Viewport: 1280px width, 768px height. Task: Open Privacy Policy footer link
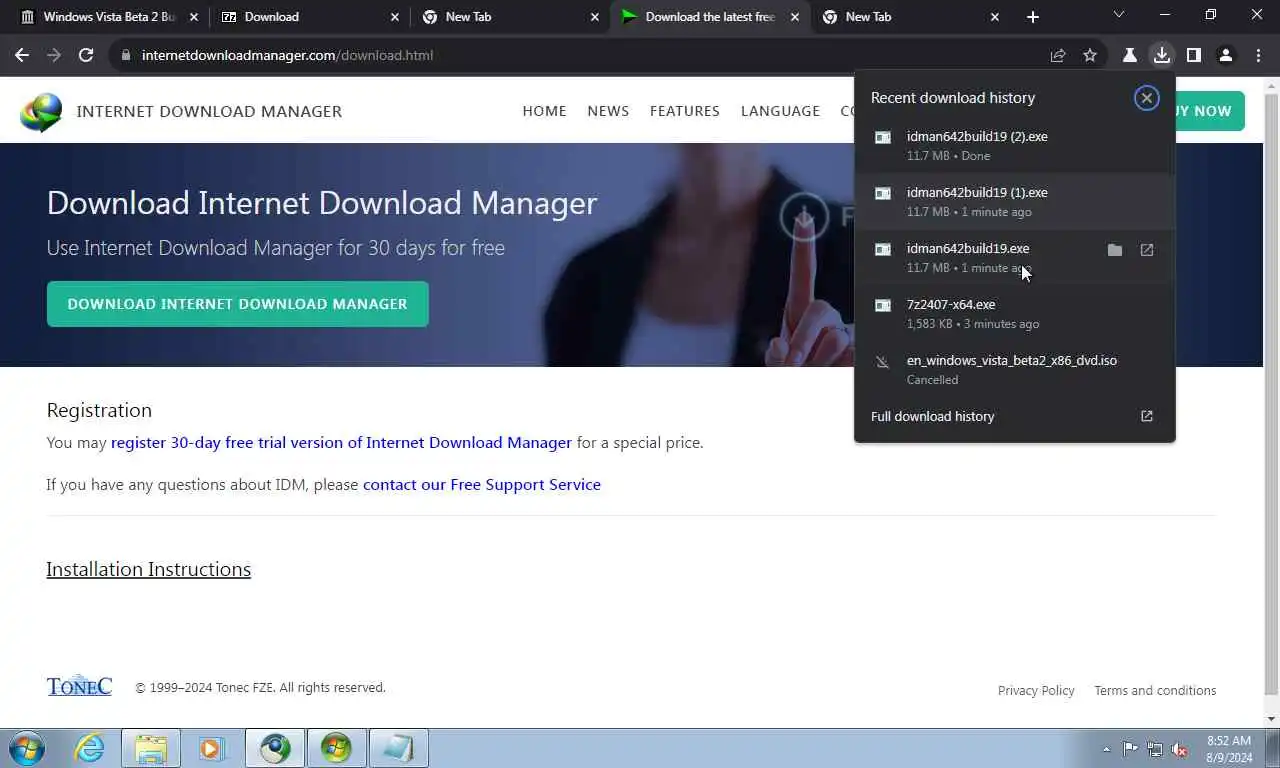[x=1036, y=691]
